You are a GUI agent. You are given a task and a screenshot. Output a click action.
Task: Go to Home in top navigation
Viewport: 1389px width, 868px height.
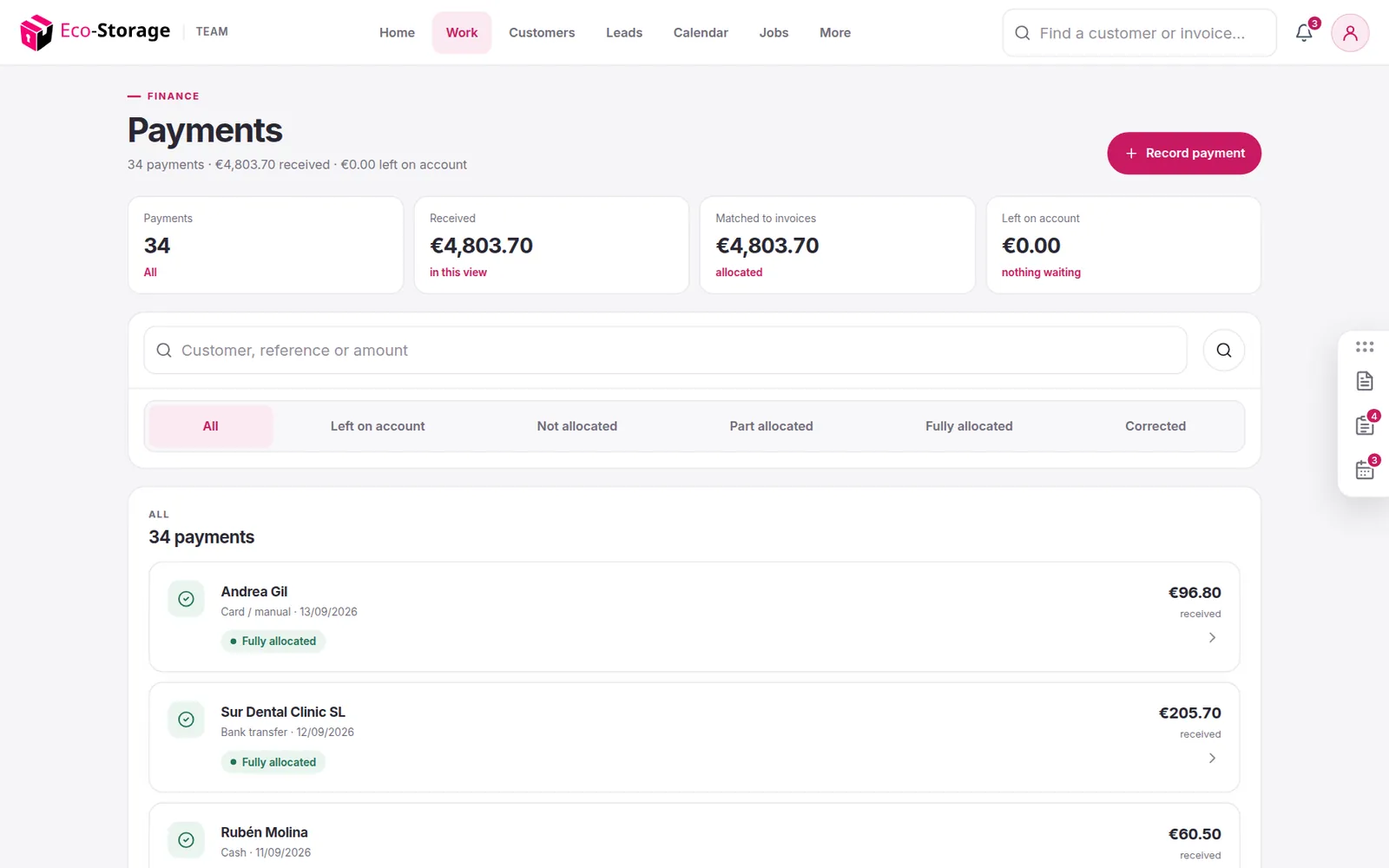(397, 33)
